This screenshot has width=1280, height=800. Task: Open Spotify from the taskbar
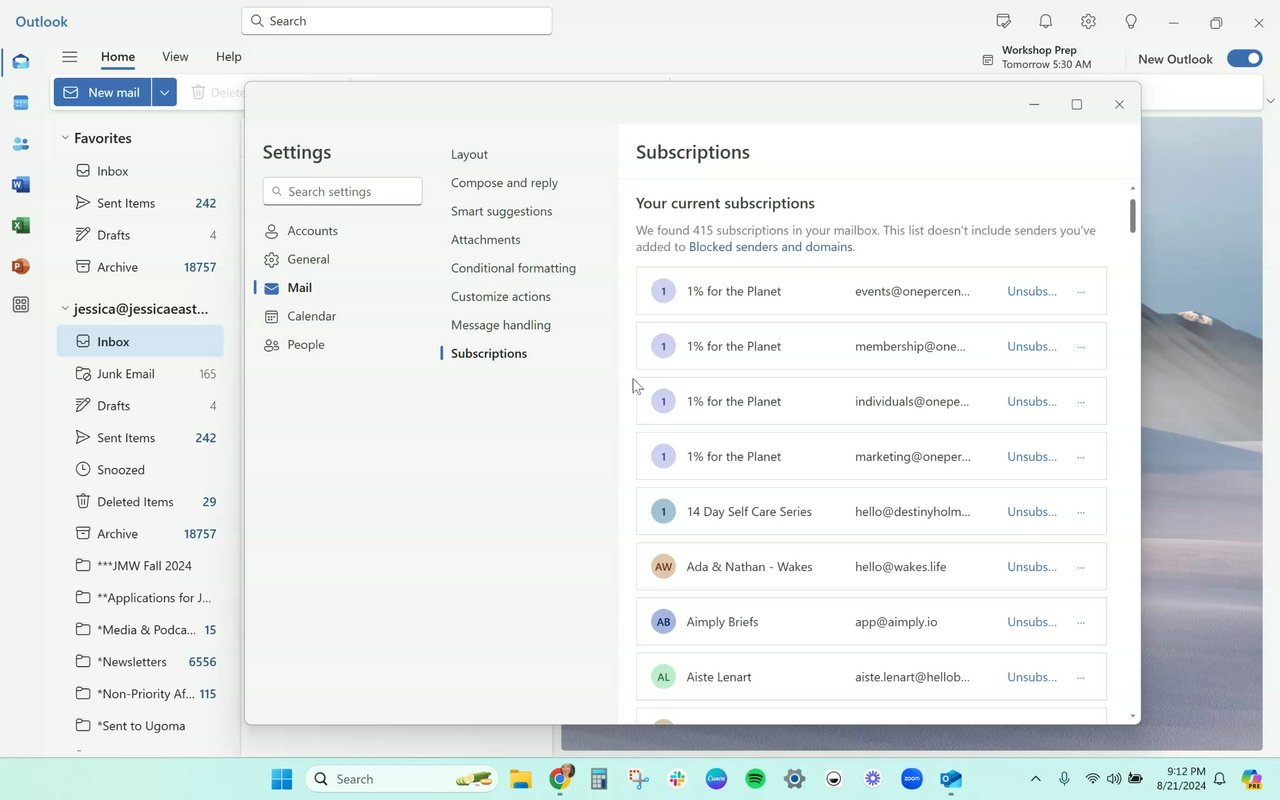pyautogui.click(x=755, y=779)
